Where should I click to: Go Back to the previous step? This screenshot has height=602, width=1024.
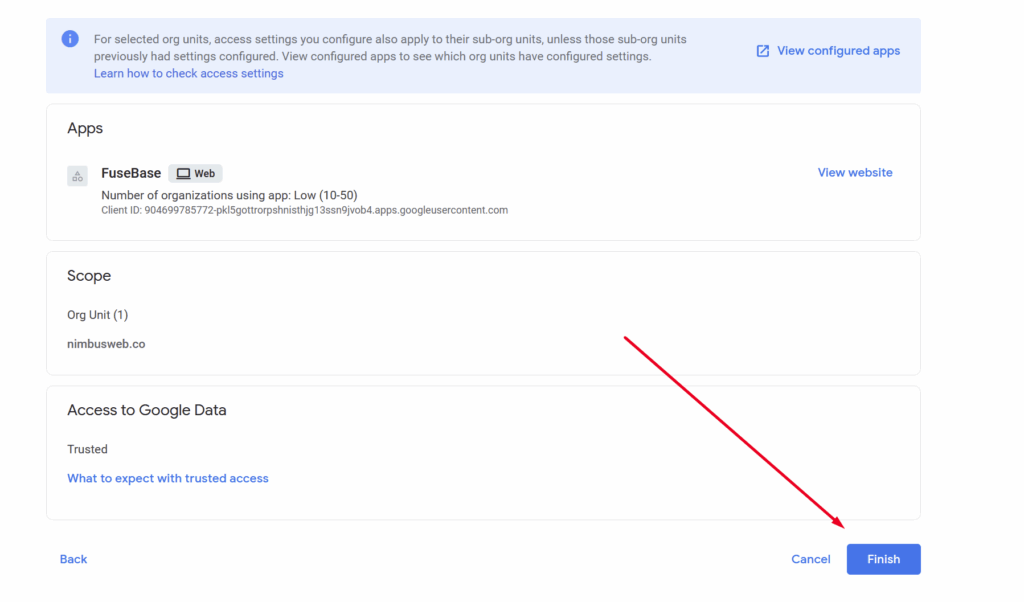point(73,560)
